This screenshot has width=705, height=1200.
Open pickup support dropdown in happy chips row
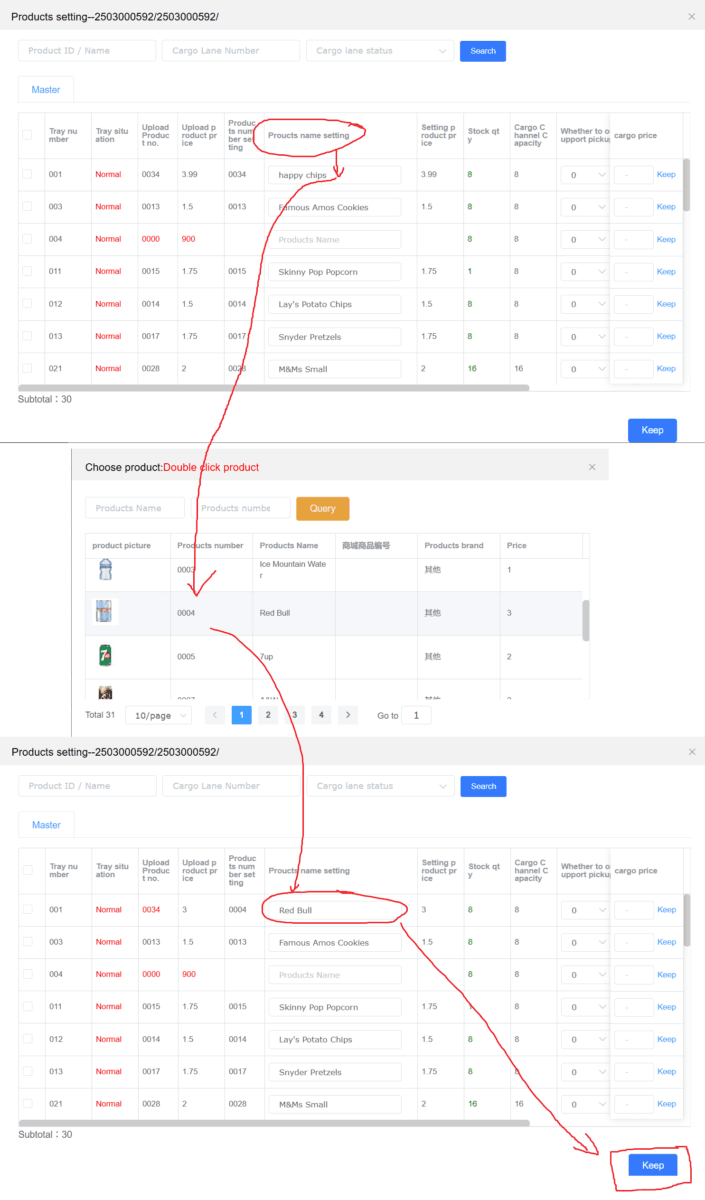[x=585, y=175]
